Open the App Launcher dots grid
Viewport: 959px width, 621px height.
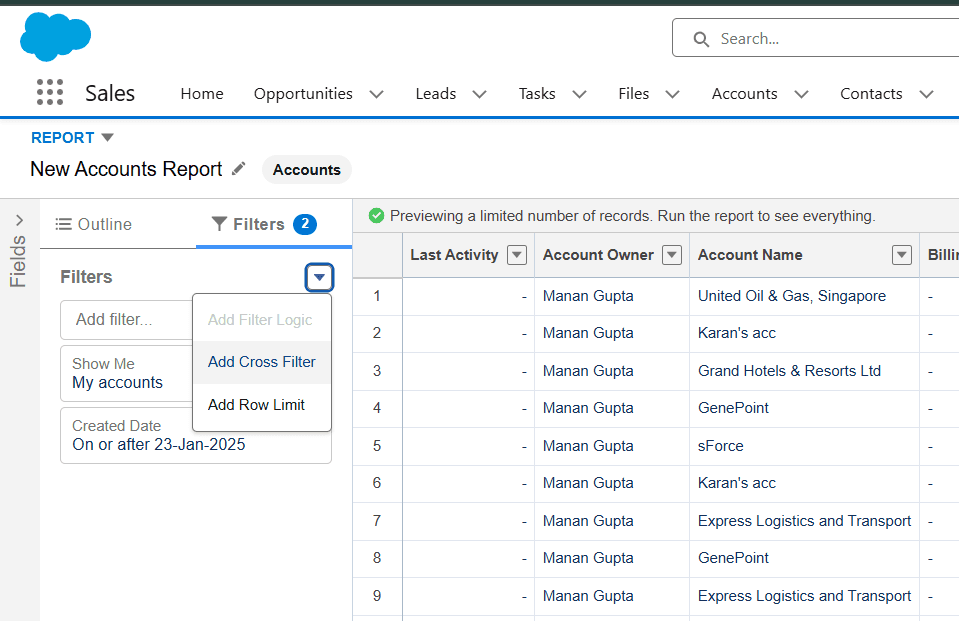[50, 92]
